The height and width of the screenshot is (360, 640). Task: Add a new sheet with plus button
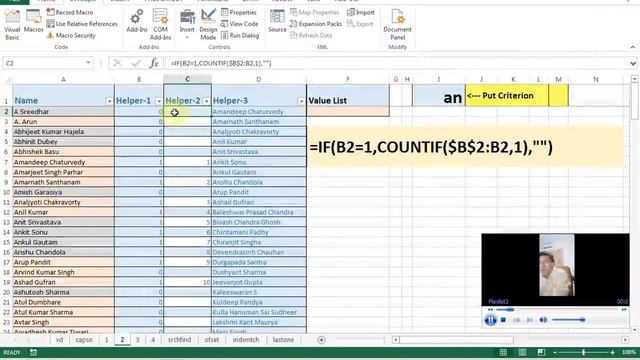[321, 340]
